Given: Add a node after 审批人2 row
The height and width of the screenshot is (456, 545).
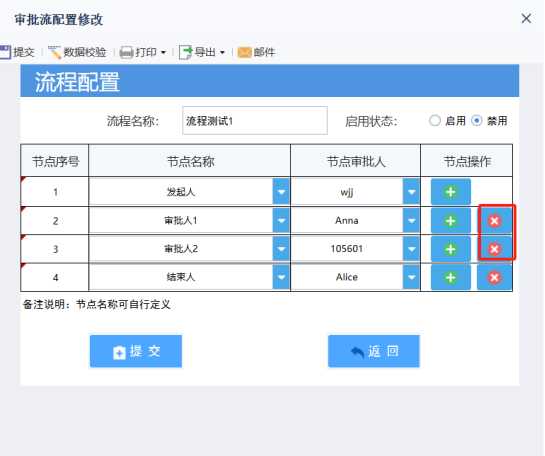Looking at the screenshot, I should click(x=450, y=249).
